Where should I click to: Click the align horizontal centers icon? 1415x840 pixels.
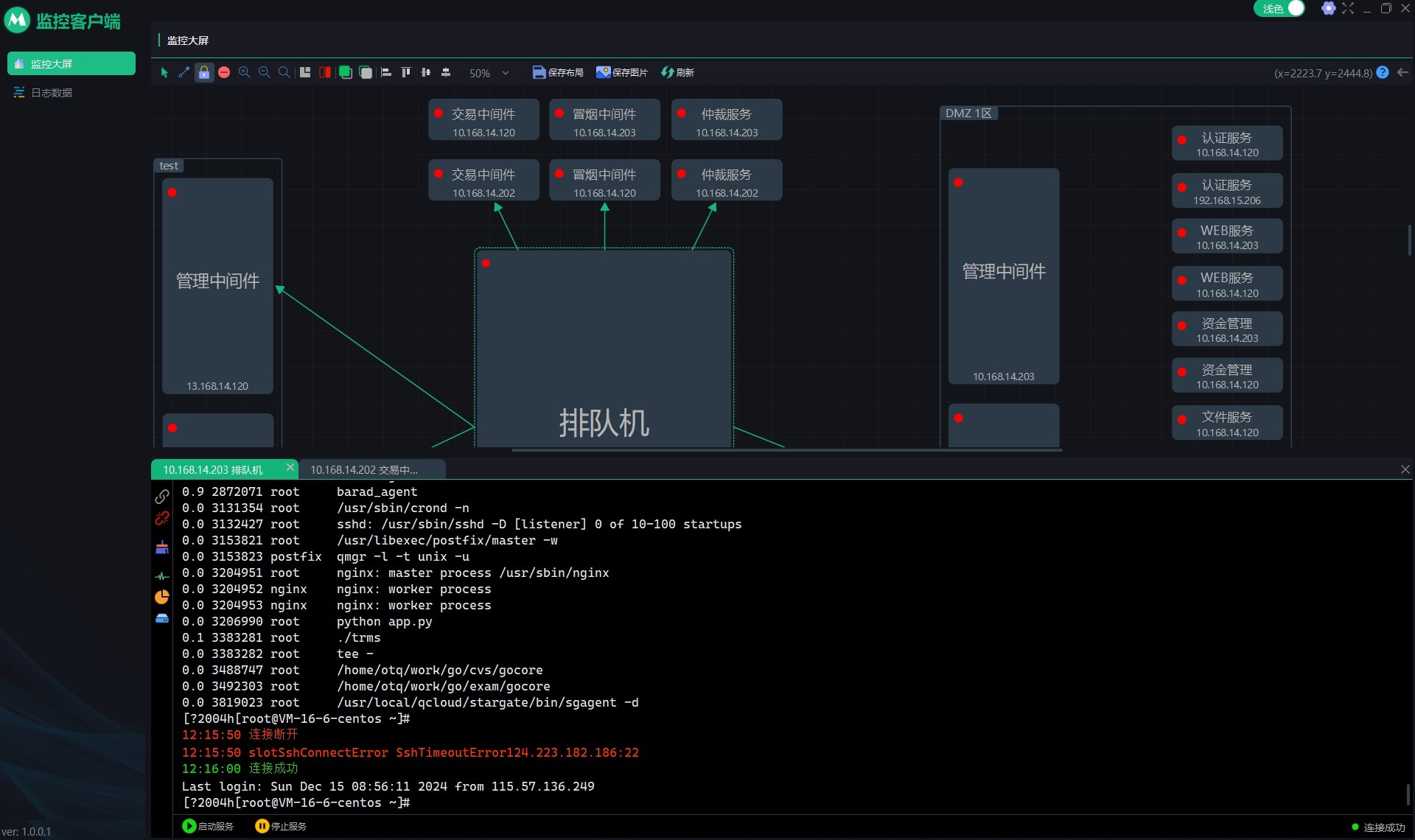[x=446, y=72]
